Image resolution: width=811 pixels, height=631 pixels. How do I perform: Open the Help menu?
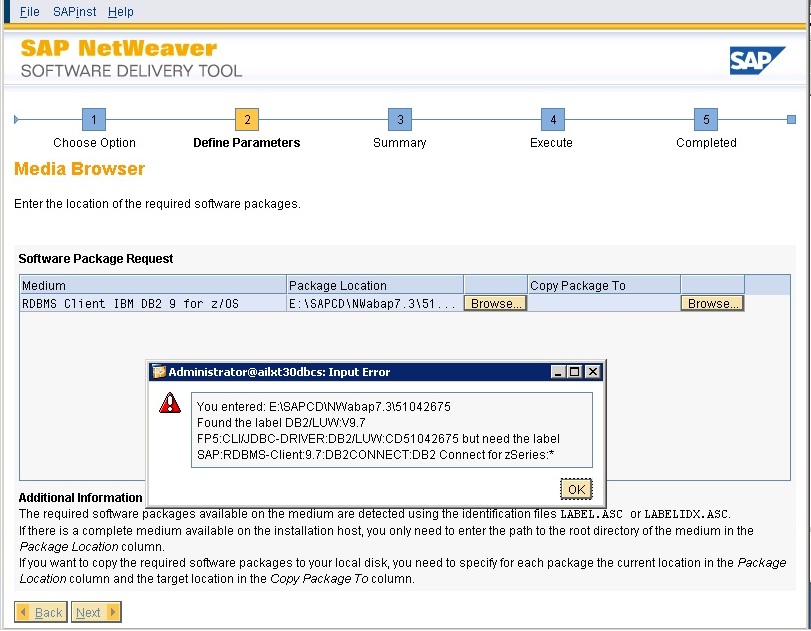tap(121, 11)
